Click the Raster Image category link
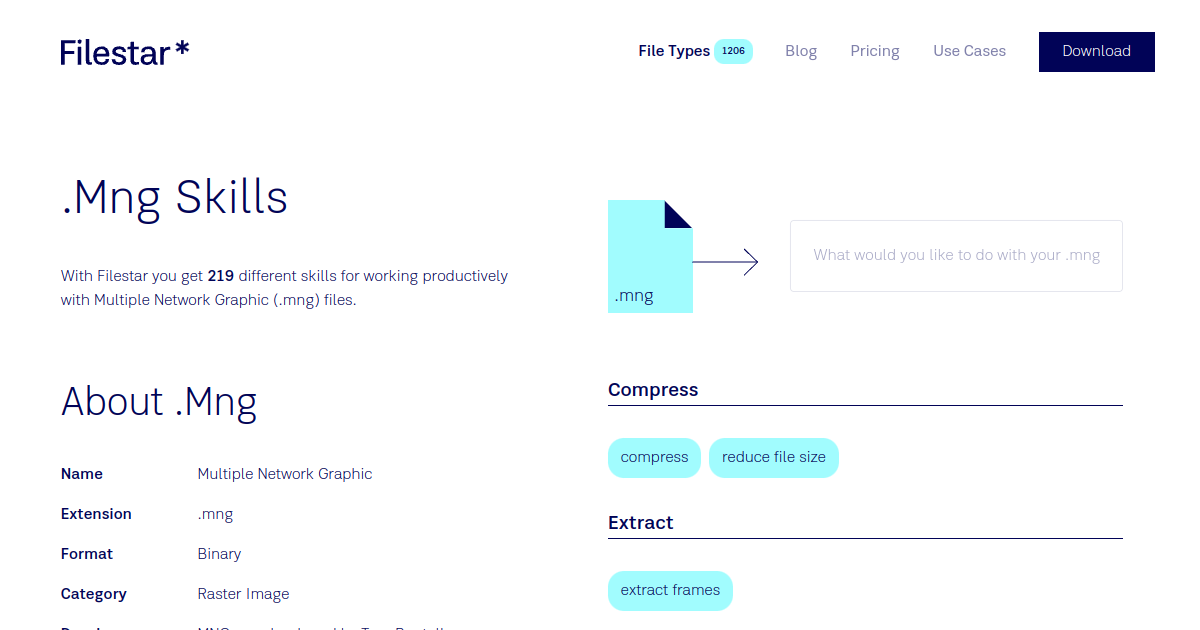 tap(243, 593)
